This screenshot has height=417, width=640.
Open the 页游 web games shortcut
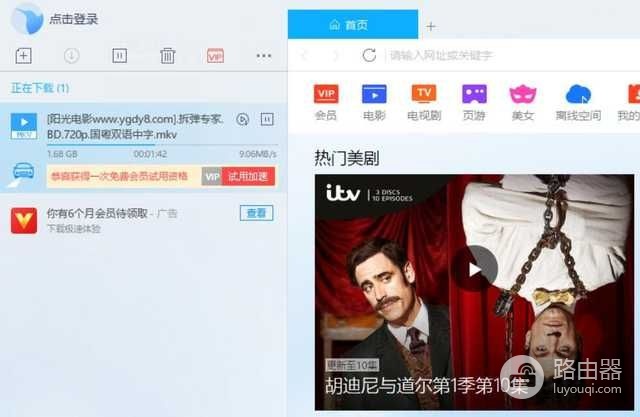point(474,102)
